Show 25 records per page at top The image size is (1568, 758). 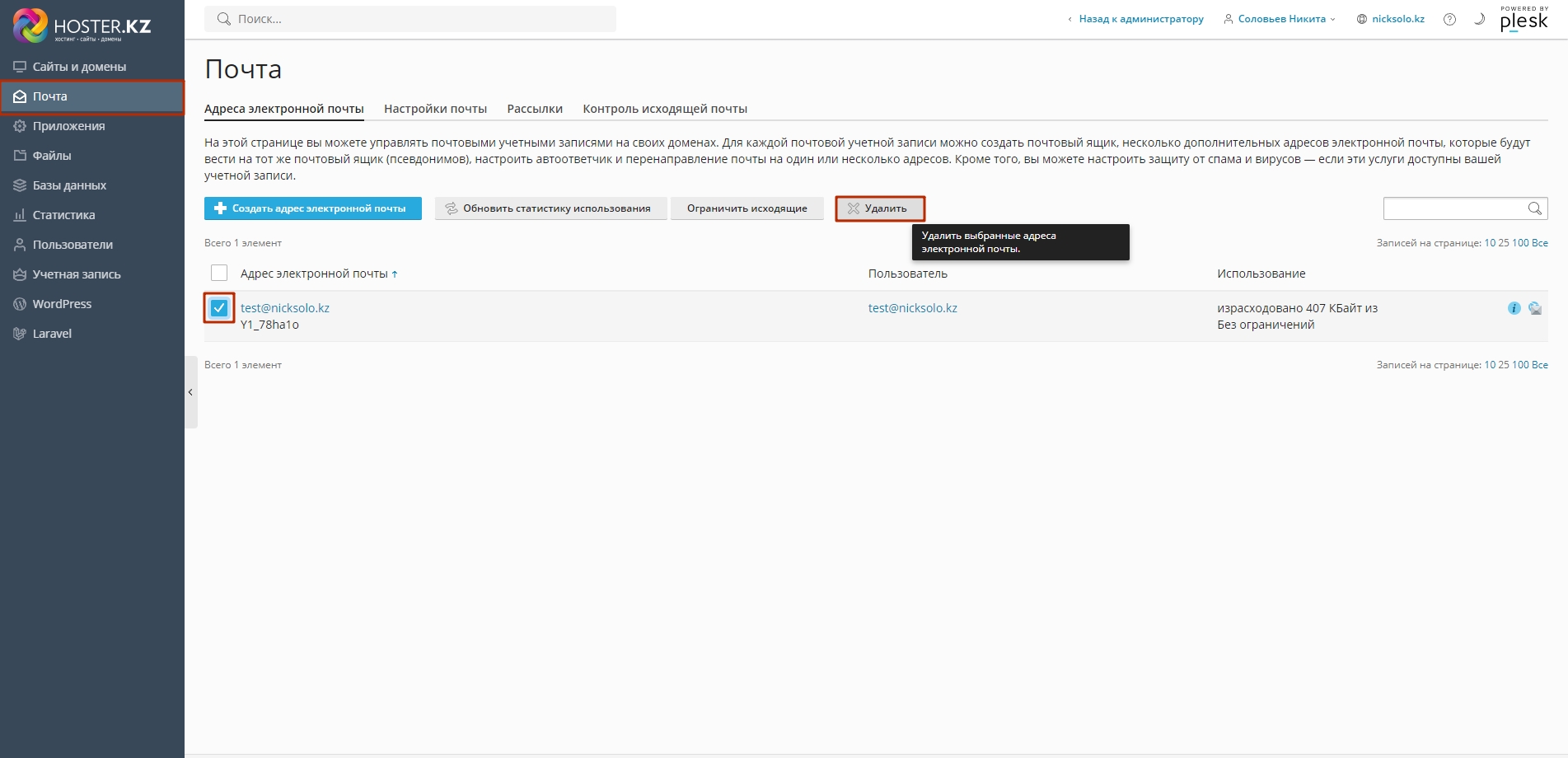click(x=1504, y=243)
